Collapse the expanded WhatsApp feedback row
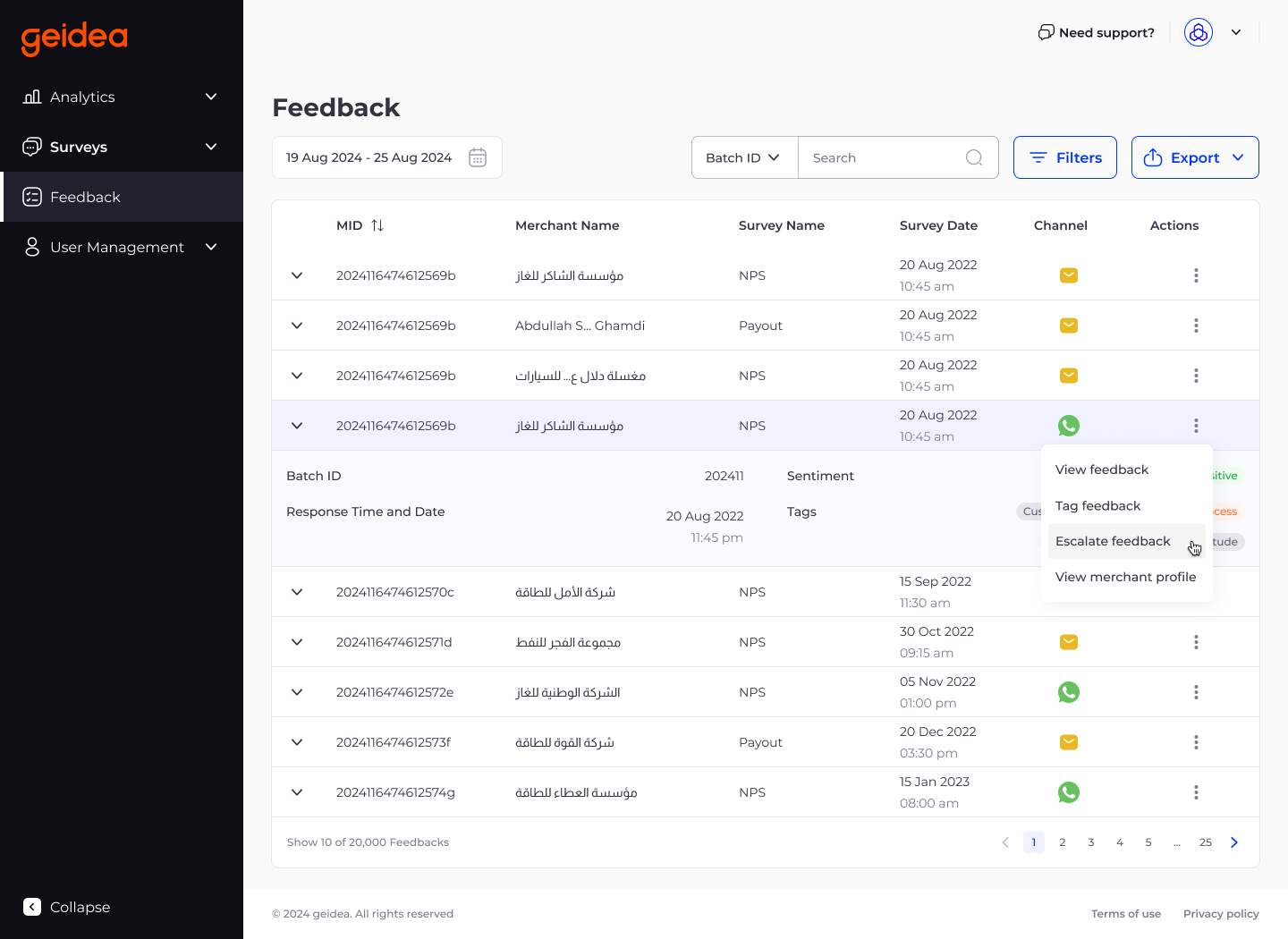The height and width of the screenshot is (939, 1288). pos(297,426)
